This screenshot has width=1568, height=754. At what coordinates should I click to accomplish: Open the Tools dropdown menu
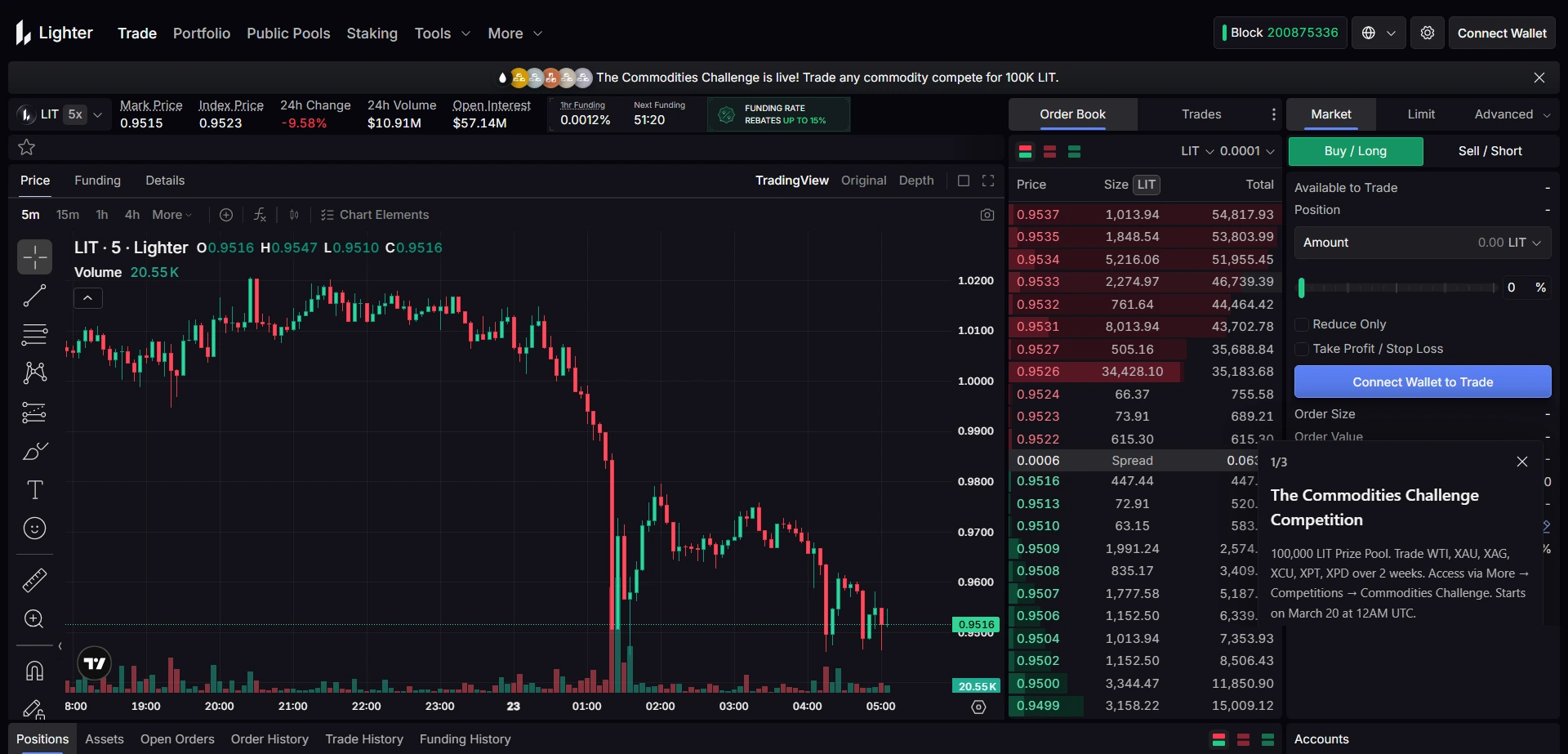tap(442, 33)
